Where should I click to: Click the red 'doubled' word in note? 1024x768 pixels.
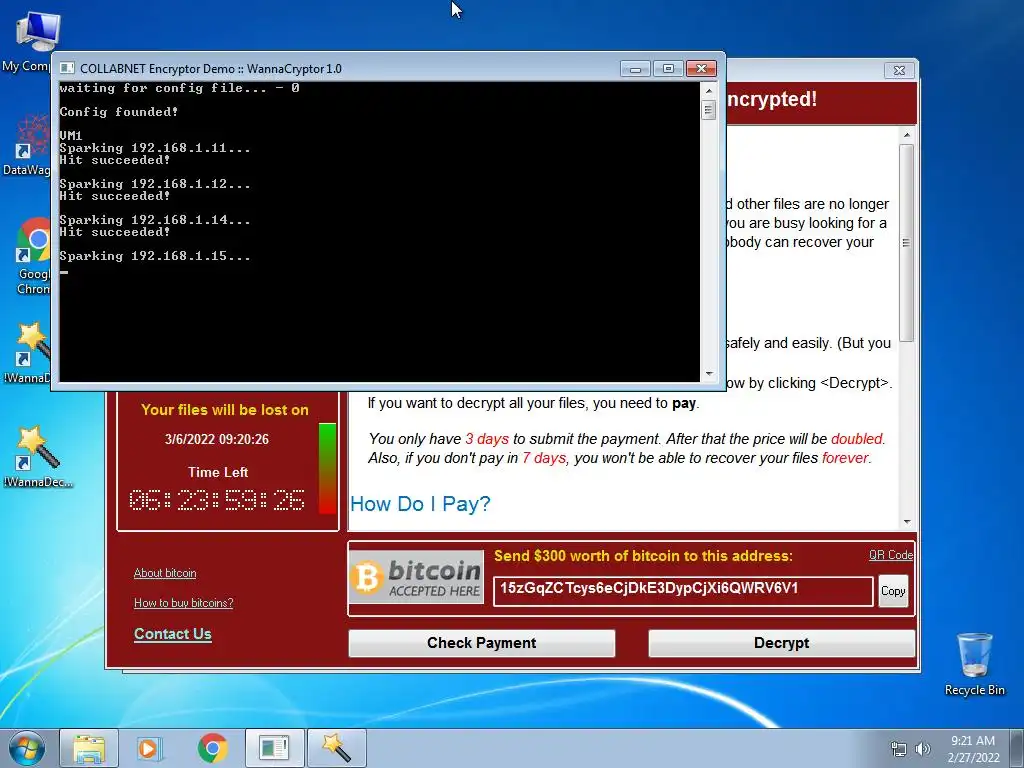click(857, 439)
